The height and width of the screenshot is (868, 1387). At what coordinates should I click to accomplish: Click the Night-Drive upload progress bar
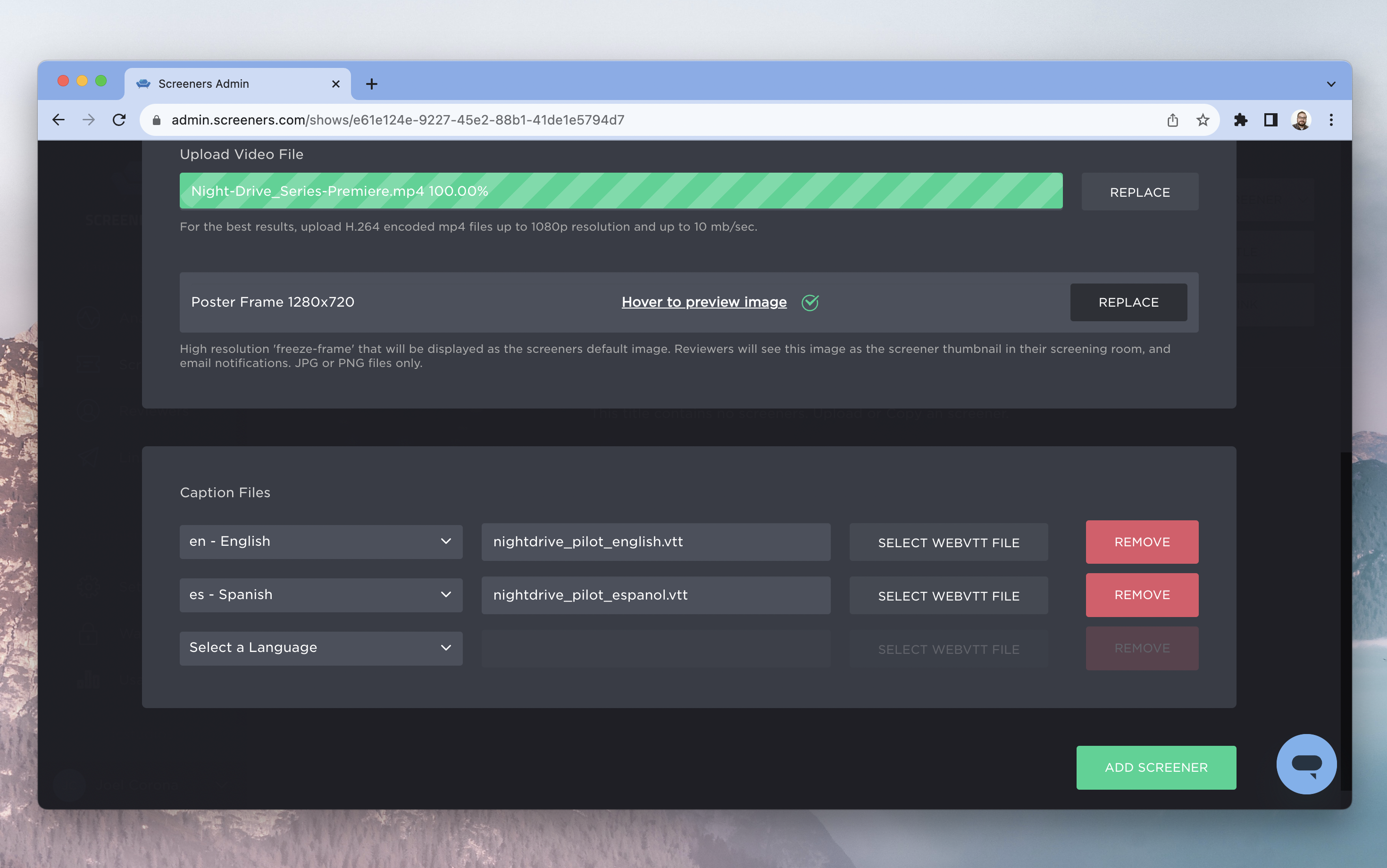[x=620, y=191]
